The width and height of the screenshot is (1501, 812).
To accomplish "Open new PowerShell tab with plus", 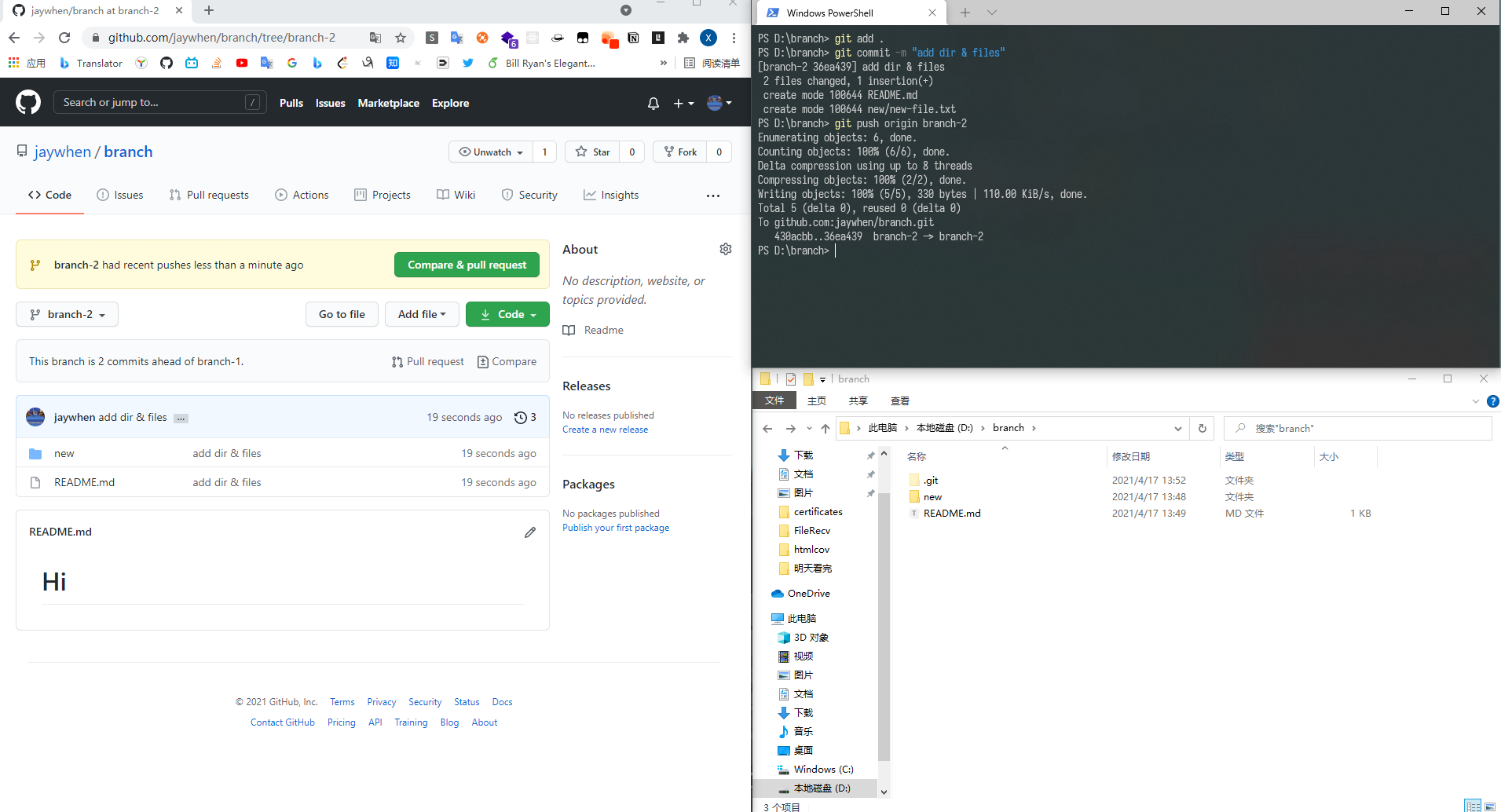I will click(965, 13).
